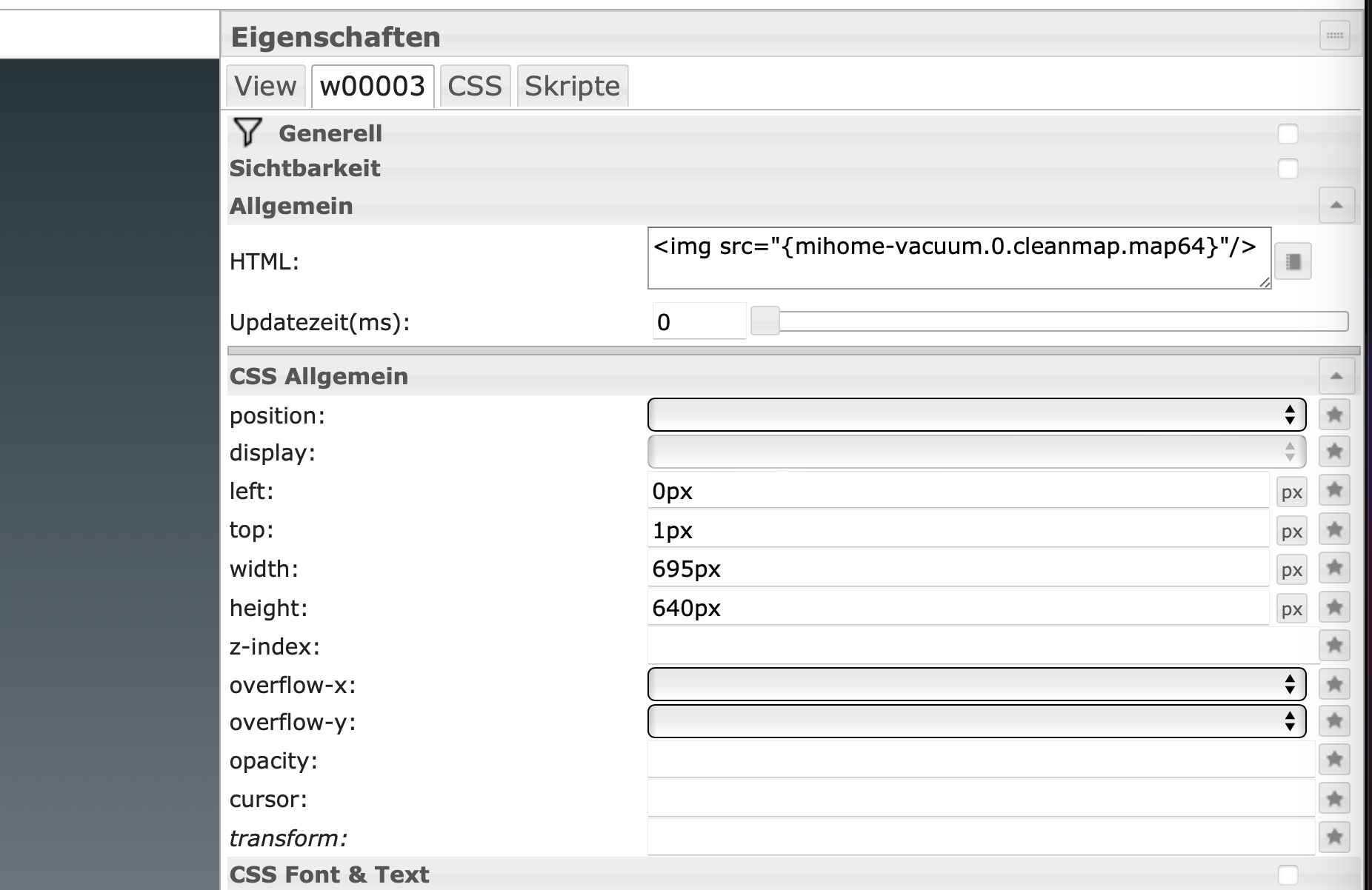Viewport: 1372px width, 890px height.
Task: Toggle the Generell section checkbox
Action: (1288, 134)
